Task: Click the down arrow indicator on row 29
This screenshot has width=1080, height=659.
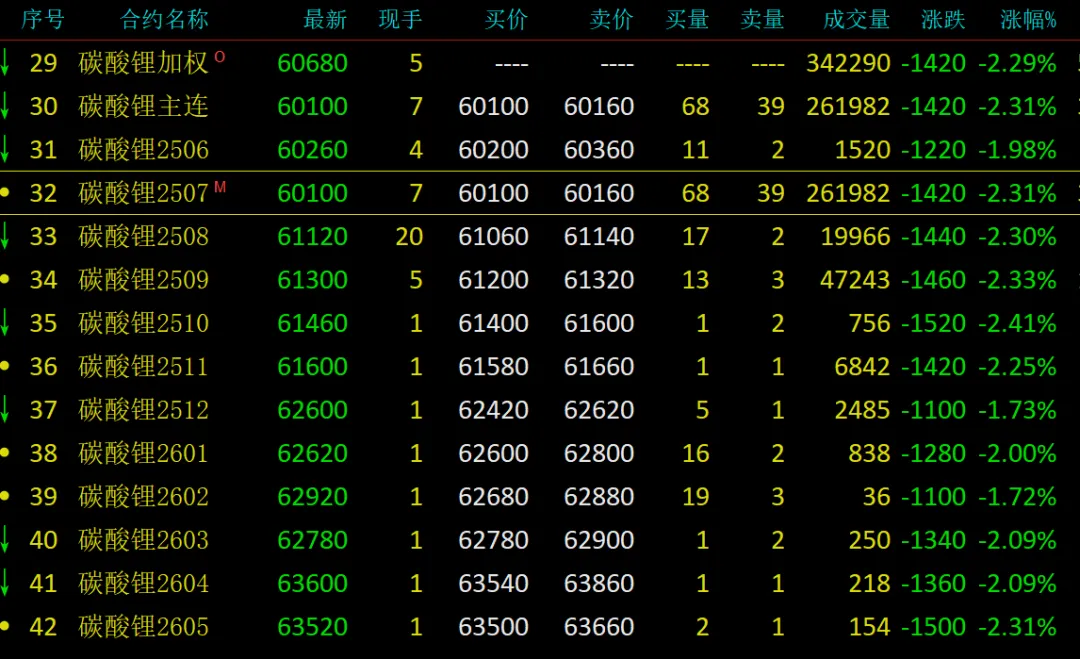Action: click(4, 62)
